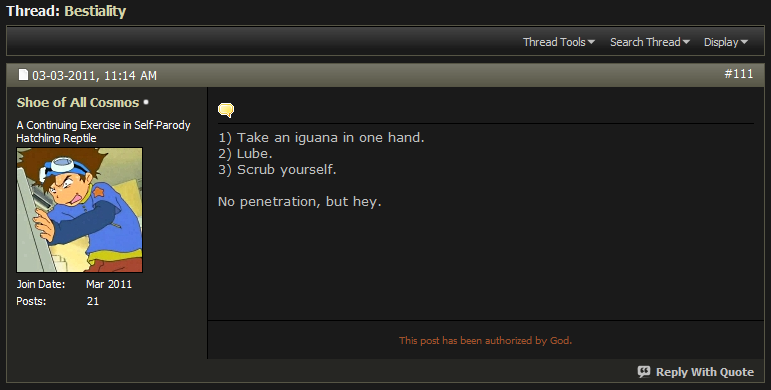Expand the Search Thread dropdown
Image resolution: width=771 pixels, height=390 pixels.
click(x=650, y=42)
